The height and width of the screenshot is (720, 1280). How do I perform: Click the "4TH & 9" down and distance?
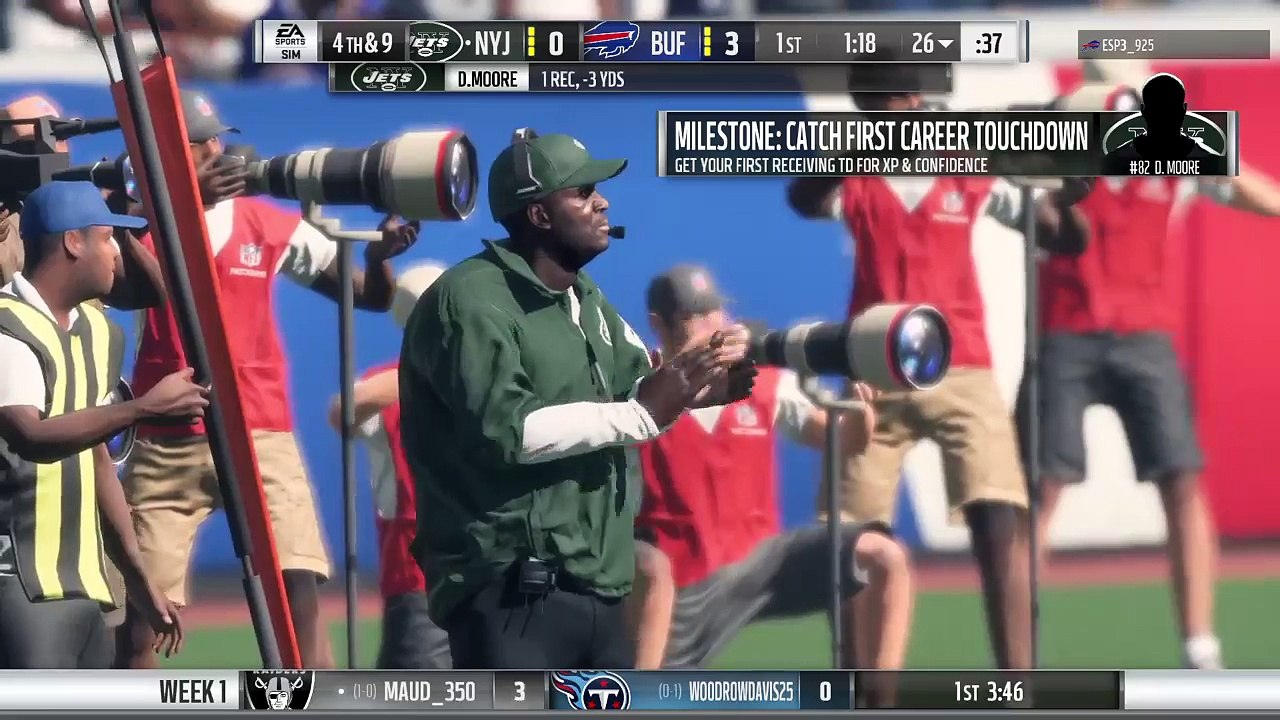point(362,44)
